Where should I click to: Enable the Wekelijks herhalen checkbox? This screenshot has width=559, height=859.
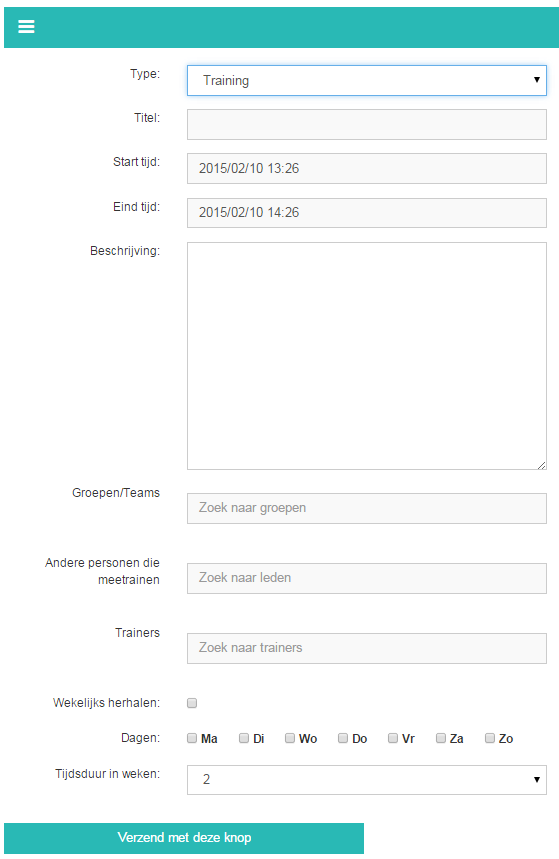click(192, 703)
